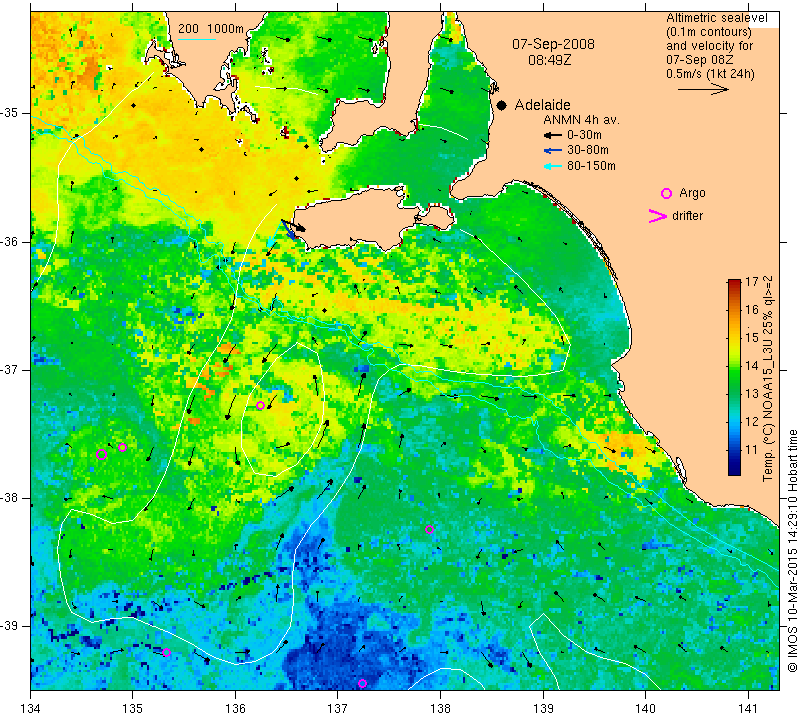The width and height of the screenshot is (800, 720).
Task: Click the '136' longitude axis label
Action: 235,709
